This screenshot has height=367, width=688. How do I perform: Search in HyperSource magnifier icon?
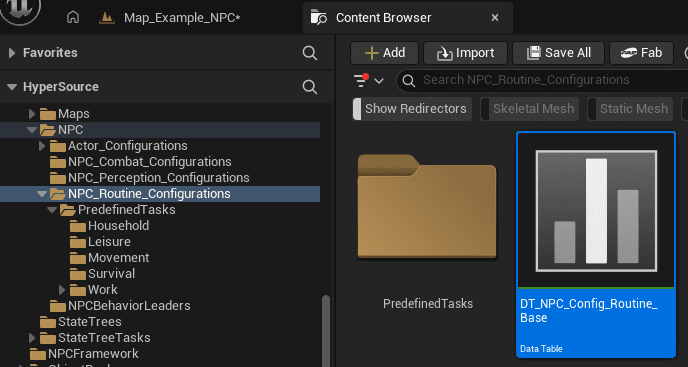[310, 87]
